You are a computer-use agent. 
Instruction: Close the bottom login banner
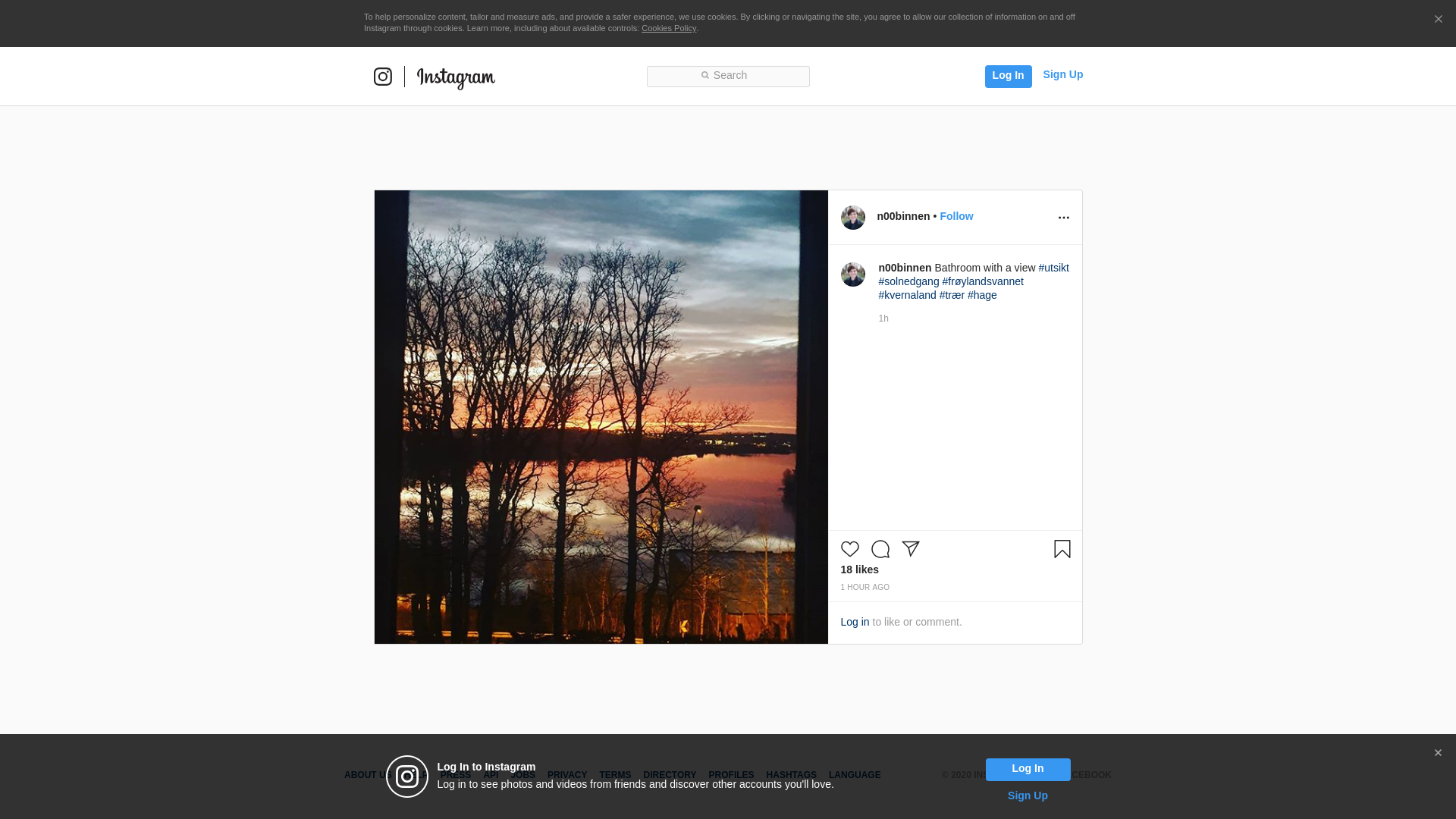[1438, 753]
